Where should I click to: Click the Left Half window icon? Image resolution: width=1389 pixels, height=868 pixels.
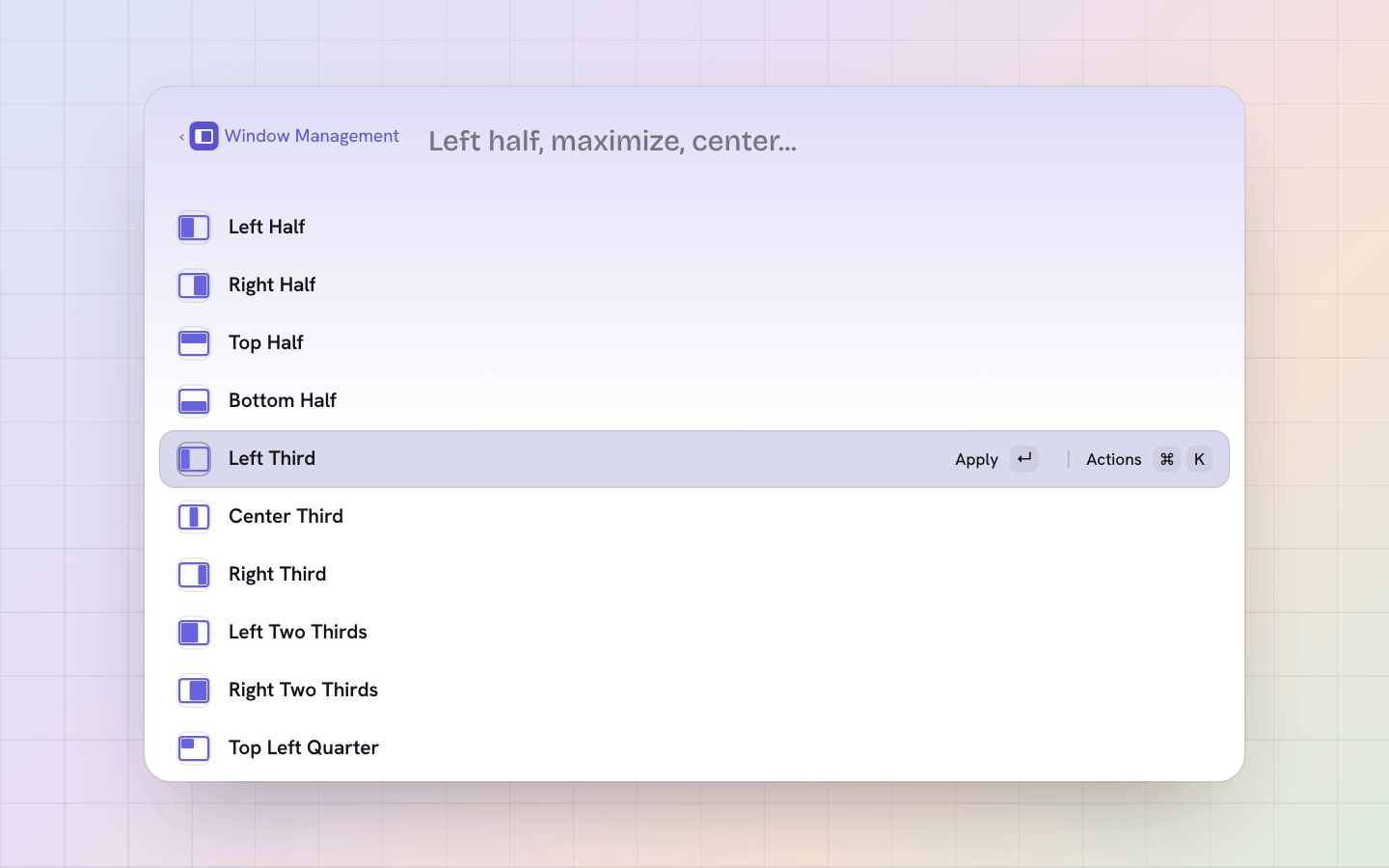(x=194, y=228)
